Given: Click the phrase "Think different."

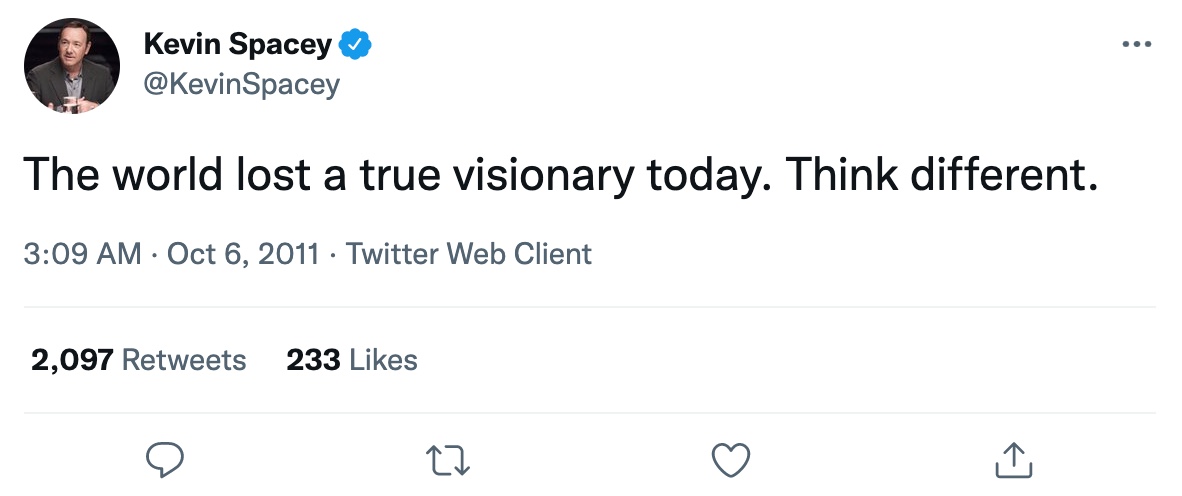Looking at the screenshot, I should click(942, 176).
